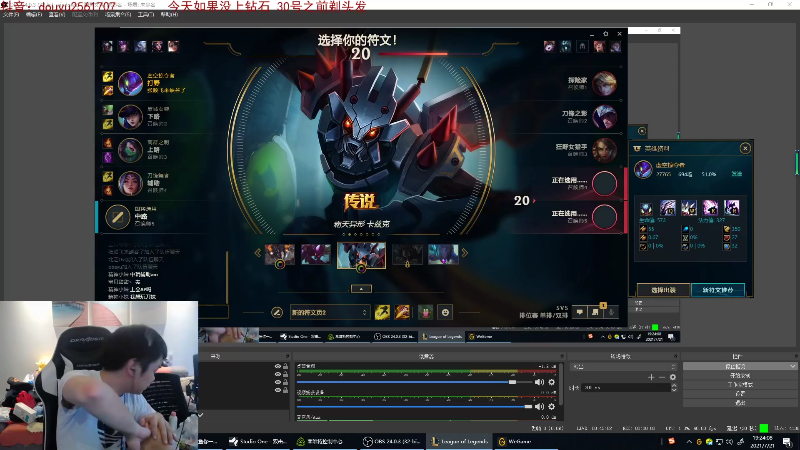Undock the scene transitions panel
The image size is (800, 450).
tap(676, 356)
